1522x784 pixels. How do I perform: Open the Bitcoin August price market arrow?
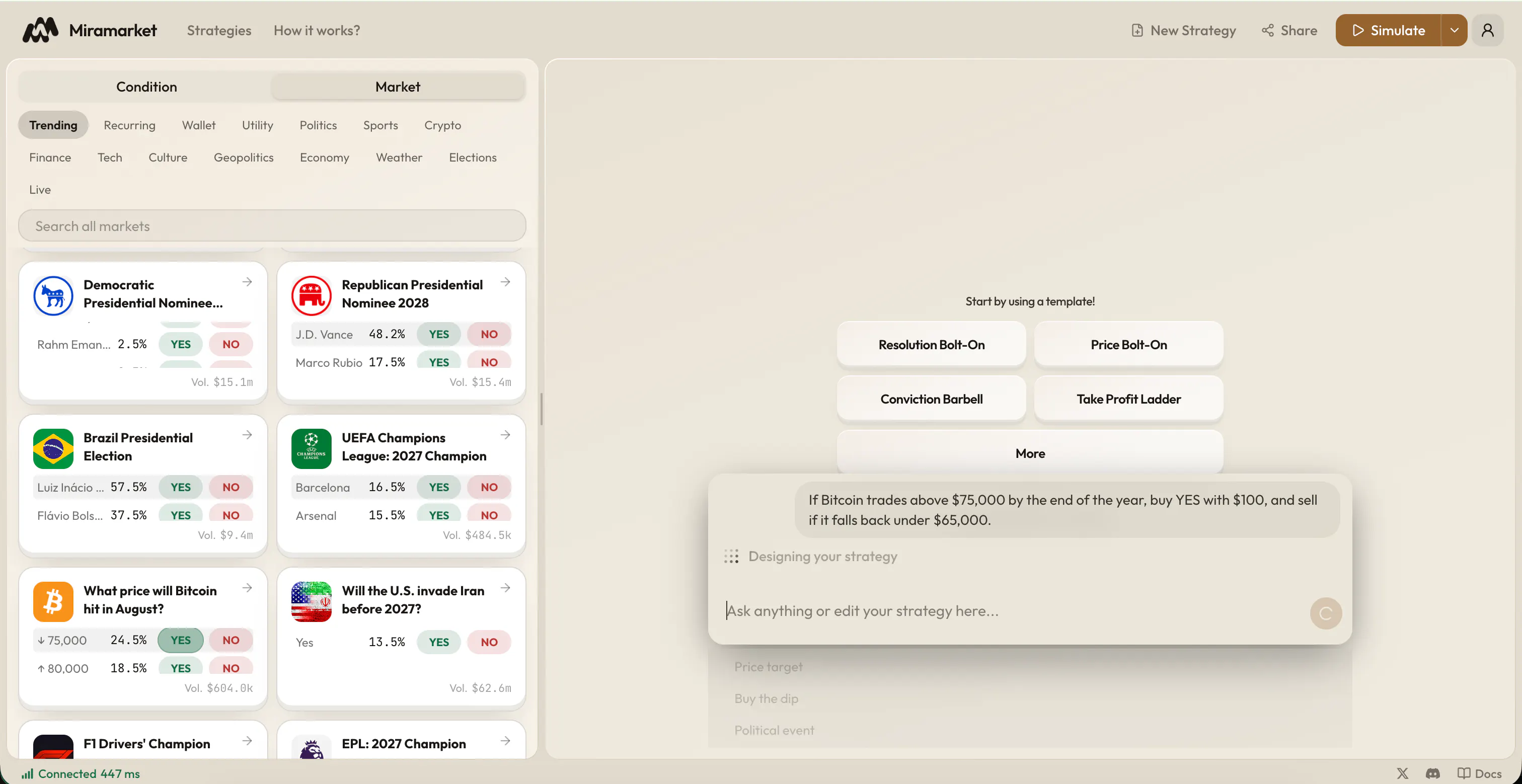(x=248, y=588)
